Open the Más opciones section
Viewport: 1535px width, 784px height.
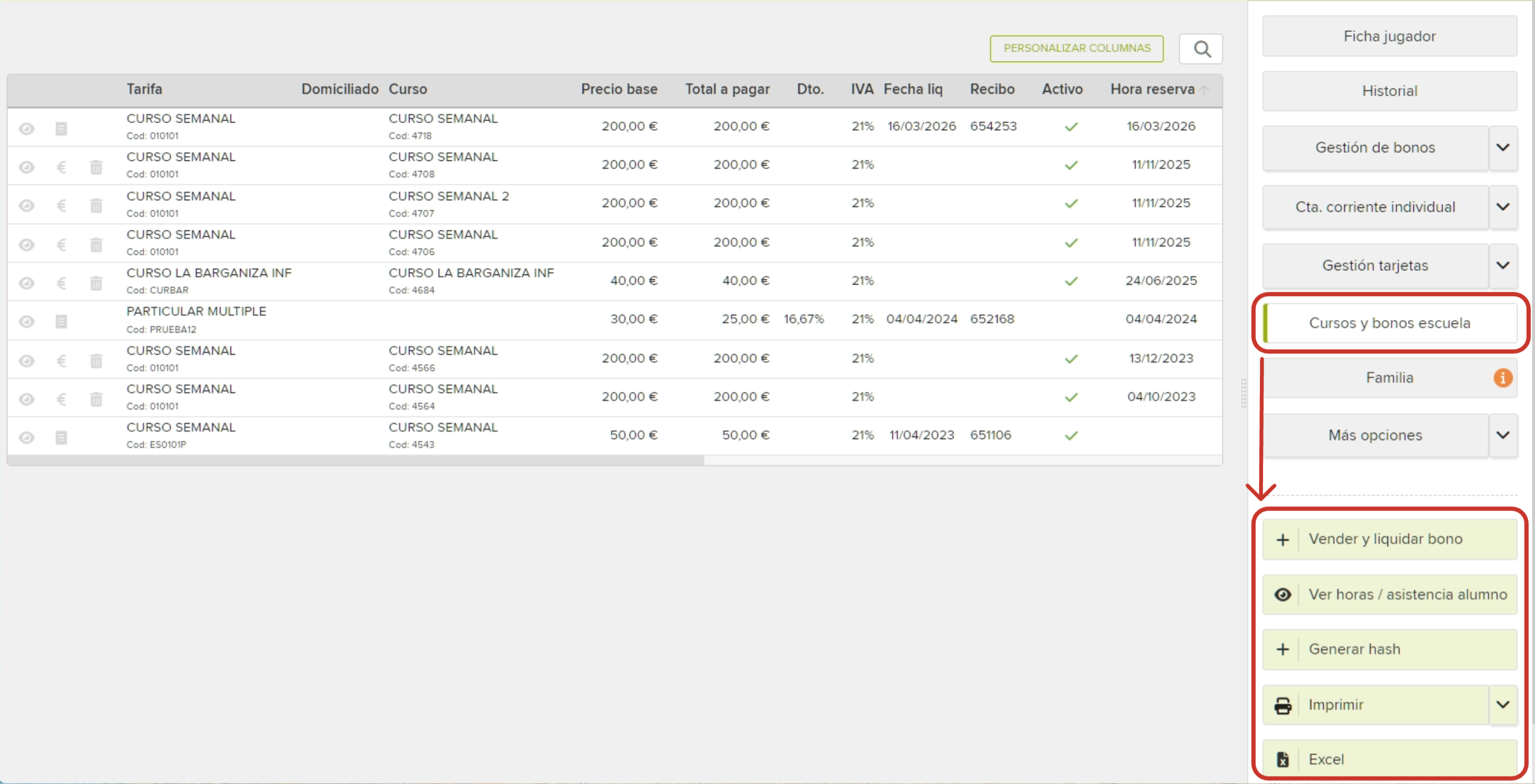[x=1375, y=436]
